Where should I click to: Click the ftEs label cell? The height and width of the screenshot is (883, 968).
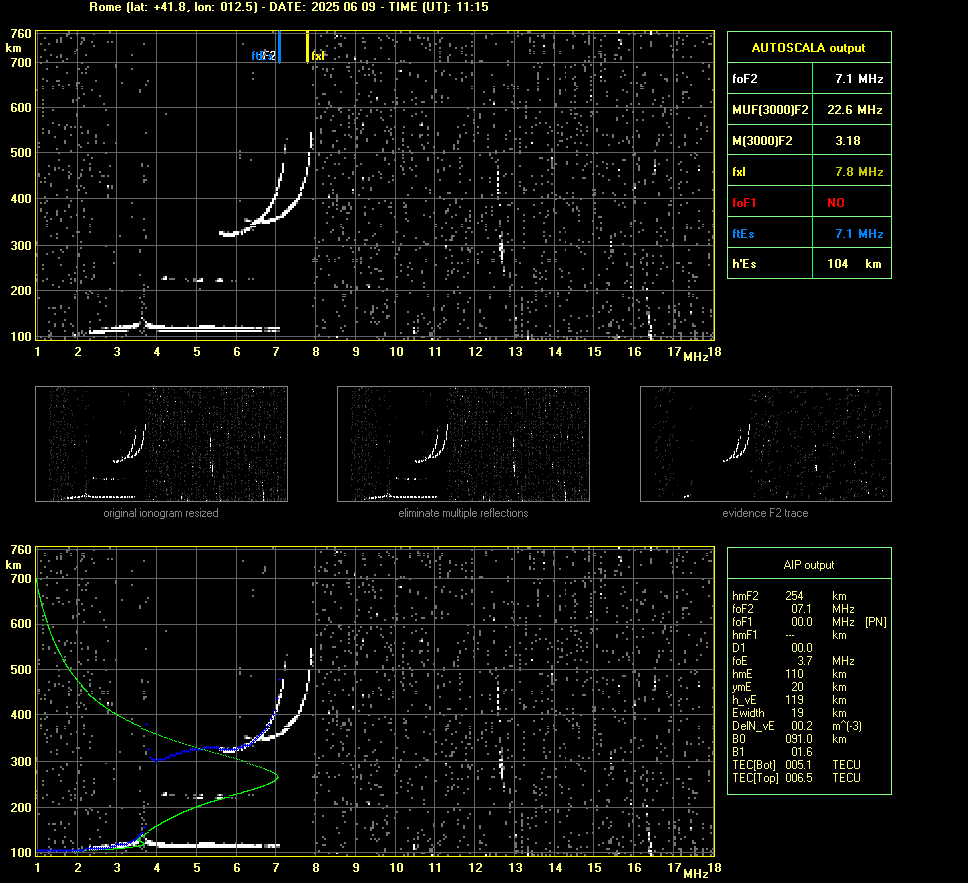[770, 233]
